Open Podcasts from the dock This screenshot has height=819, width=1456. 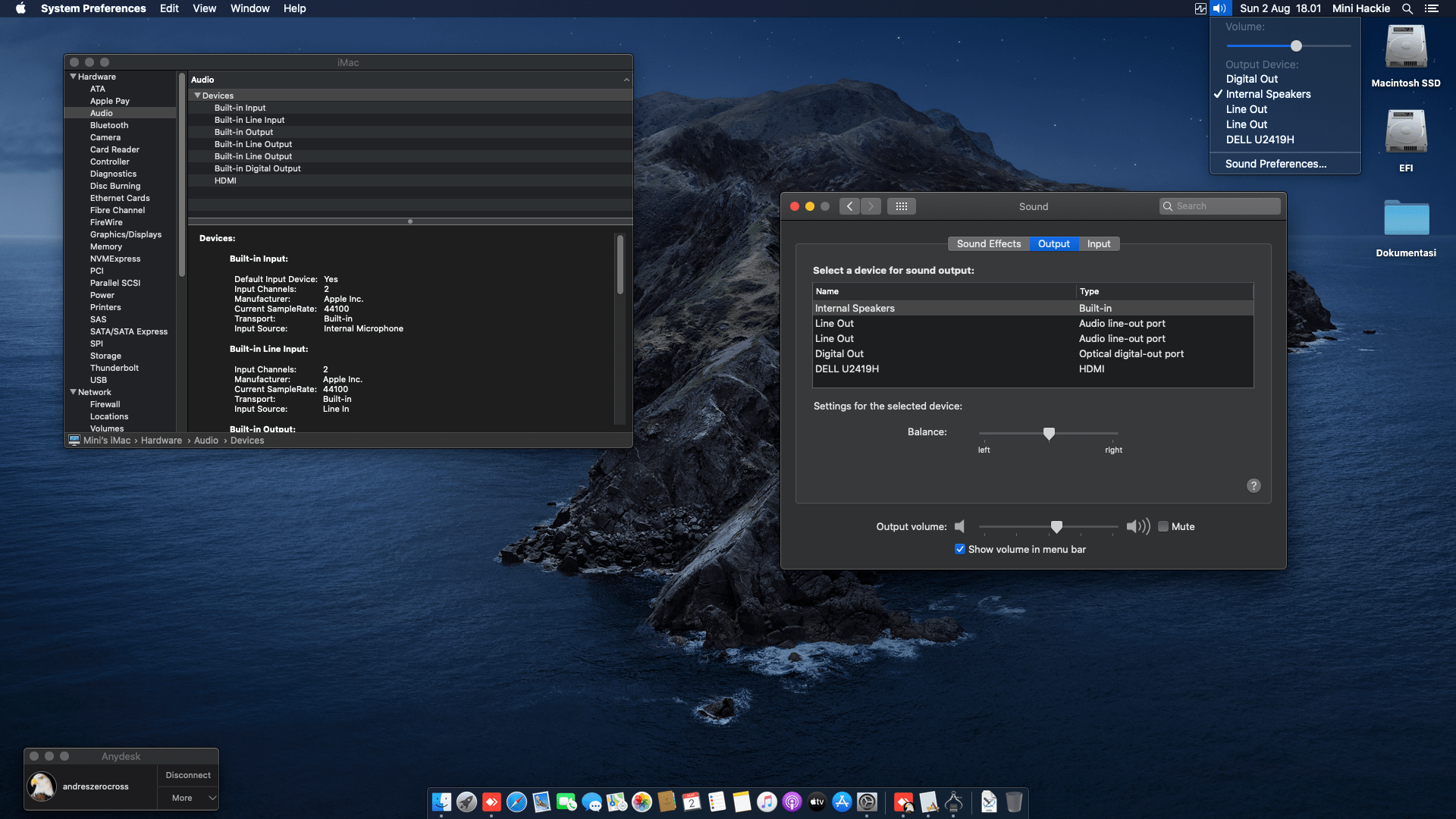tap(792, 802)
